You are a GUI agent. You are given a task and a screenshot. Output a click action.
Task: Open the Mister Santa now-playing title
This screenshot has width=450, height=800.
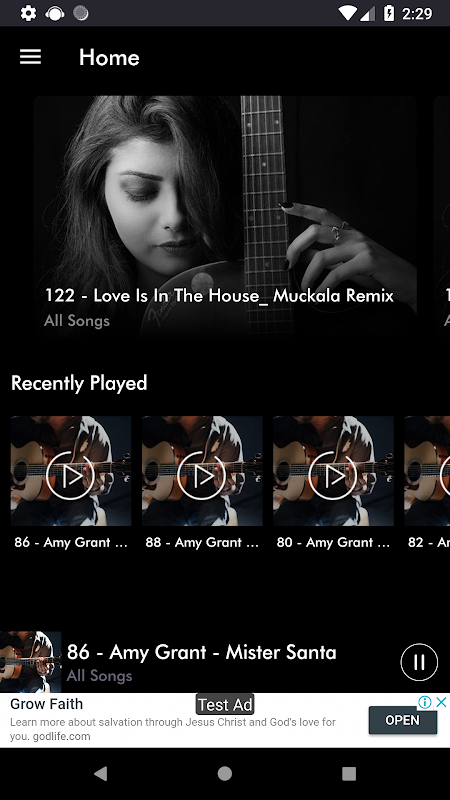[x=202, y=652]
